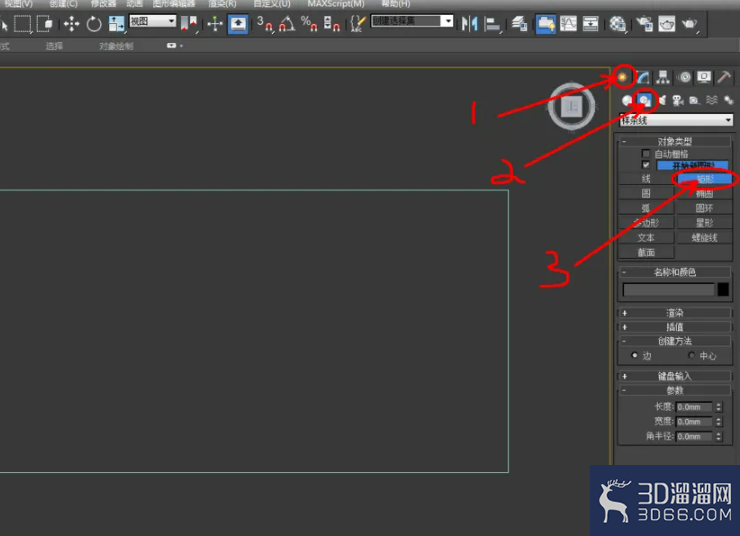Viewport: 740px width, 536px height.
Task: Click the Align tool icon
Action: pos(492,24)
